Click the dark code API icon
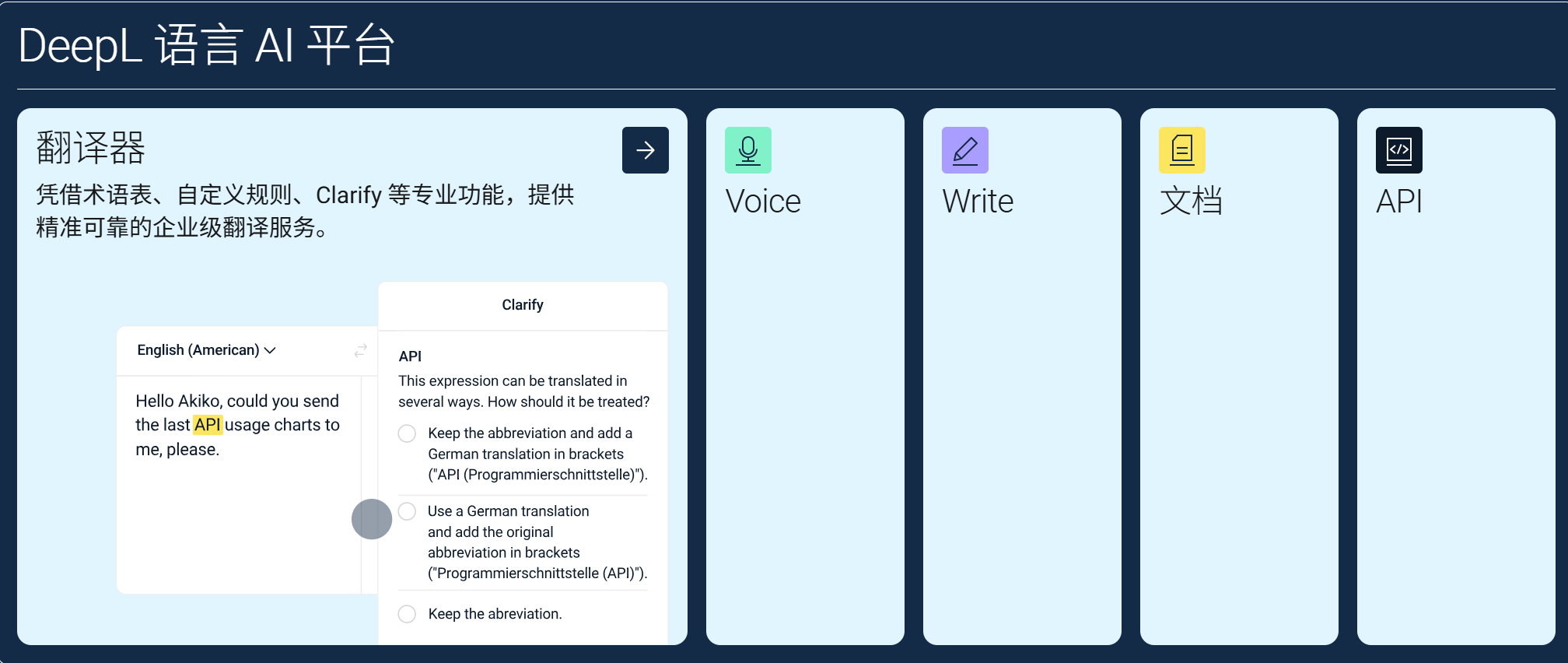 [x=1398, y=150]
